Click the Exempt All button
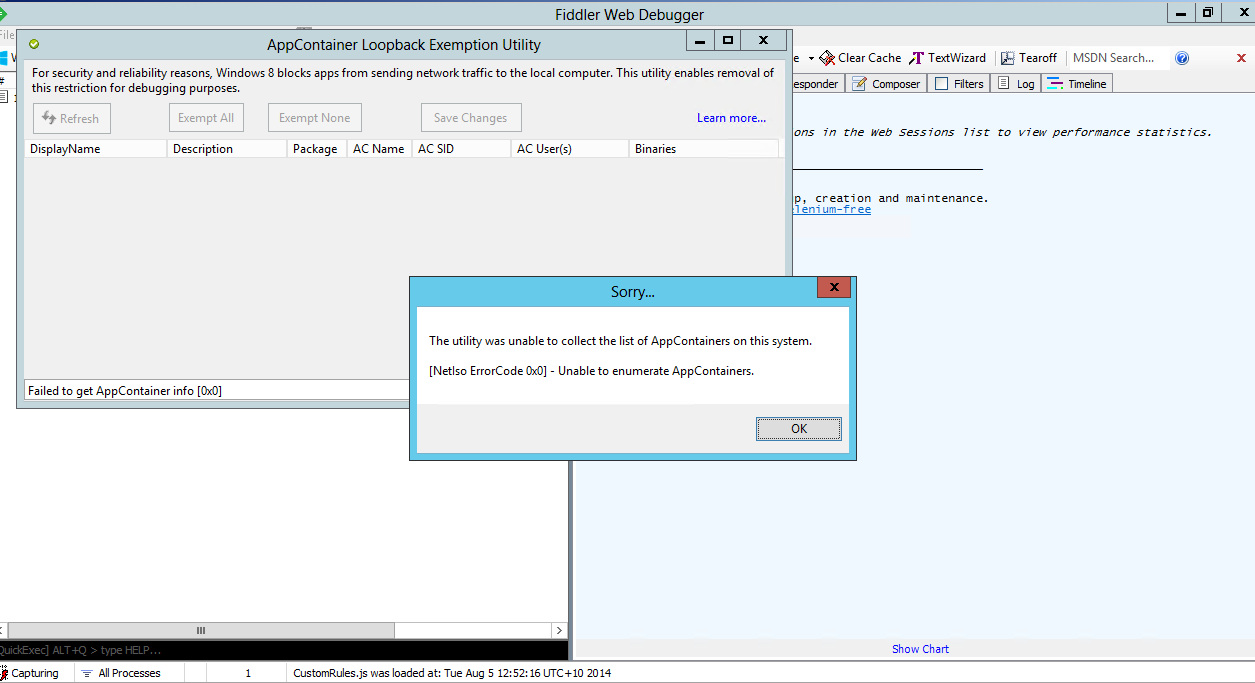This screenshot has width=1255, height=683. pyautogui.click(x=206, y=118)
